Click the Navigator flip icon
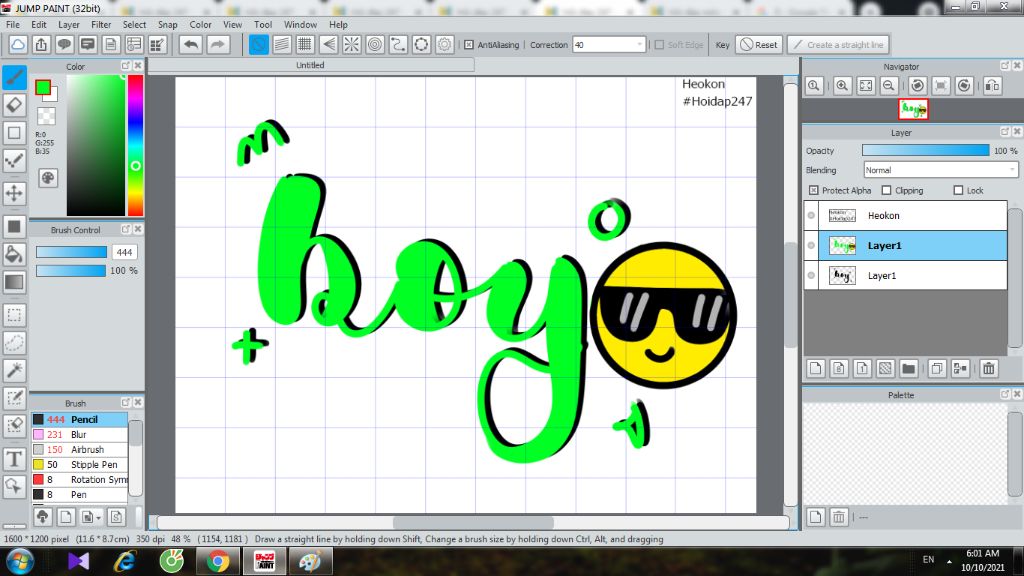The image size is (1024, 576). pyautogui.click(x=992, y=86)
